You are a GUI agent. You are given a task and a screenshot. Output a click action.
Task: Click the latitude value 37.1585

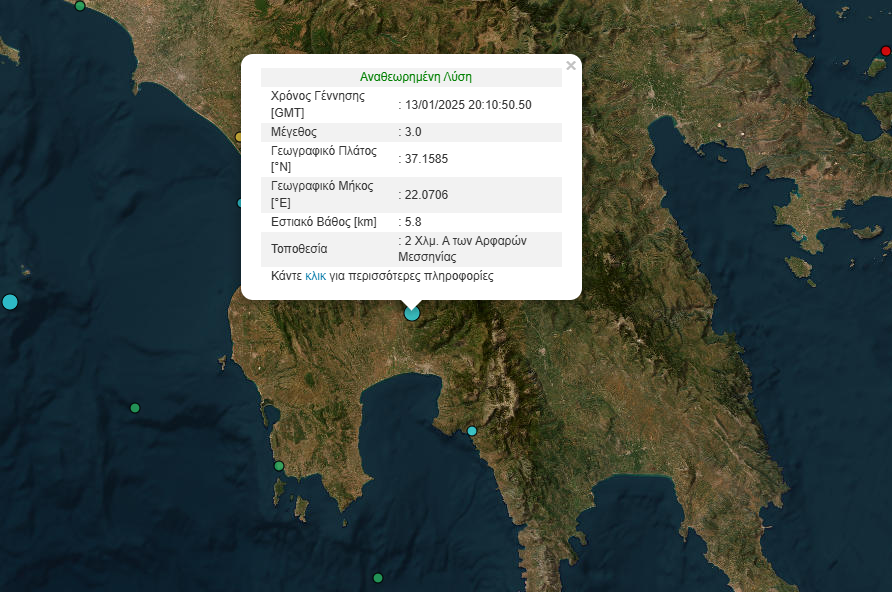click(x=426, y=159)
